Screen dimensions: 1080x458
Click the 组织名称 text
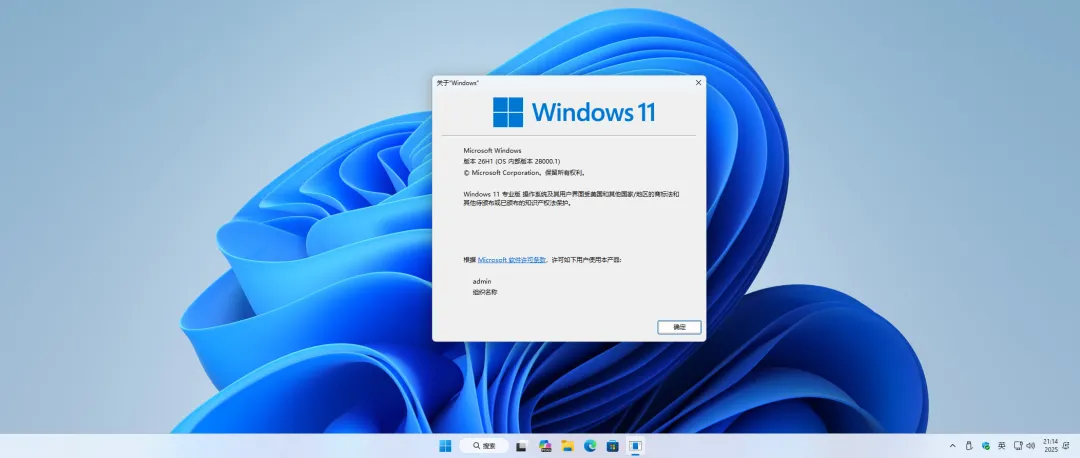[x=485, y=292]
